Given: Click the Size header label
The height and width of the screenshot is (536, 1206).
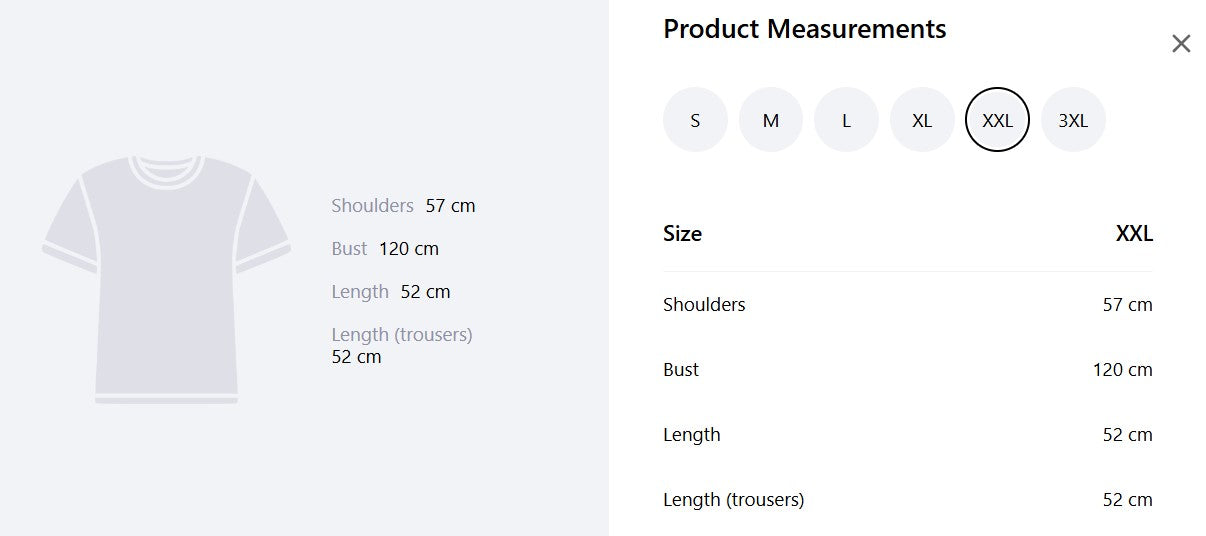Looking at the screenshot, I should (x=682, y=234).
